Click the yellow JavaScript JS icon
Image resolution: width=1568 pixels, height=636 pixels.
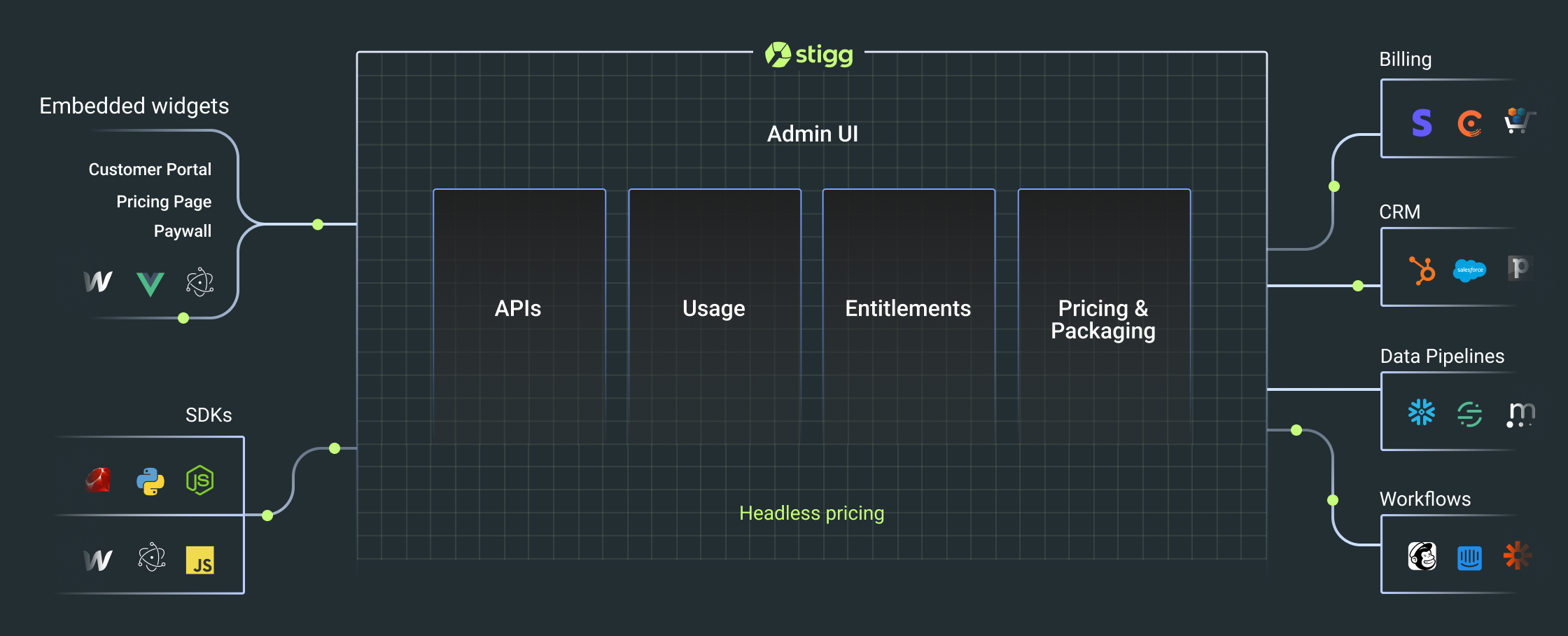click(x=200, y=560)
